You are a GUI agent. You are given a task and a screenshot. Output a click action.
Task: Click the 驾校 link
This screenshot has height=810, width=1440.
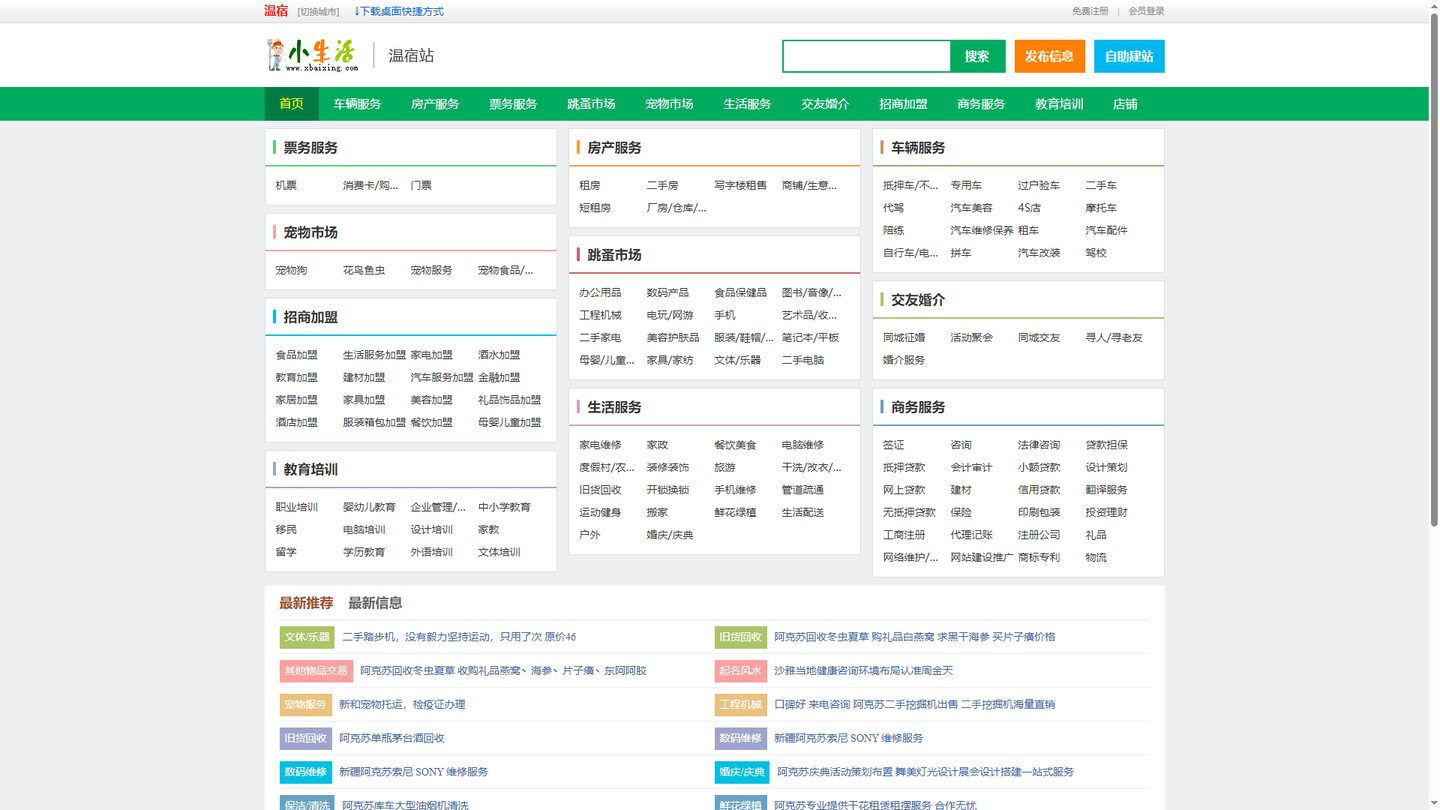1096,254
